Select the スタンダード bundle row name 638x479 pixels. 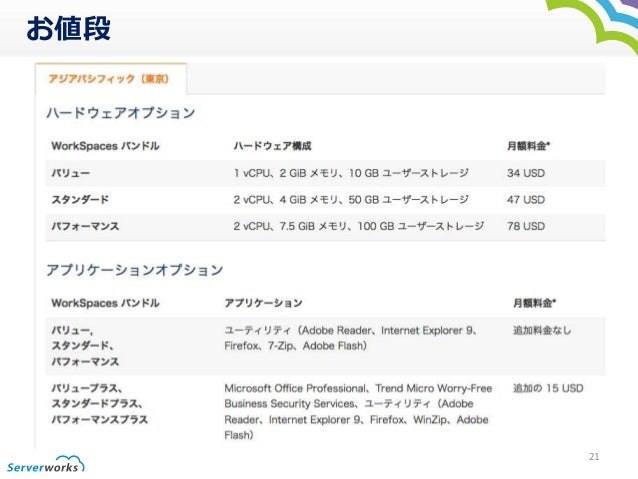(80, 200)
